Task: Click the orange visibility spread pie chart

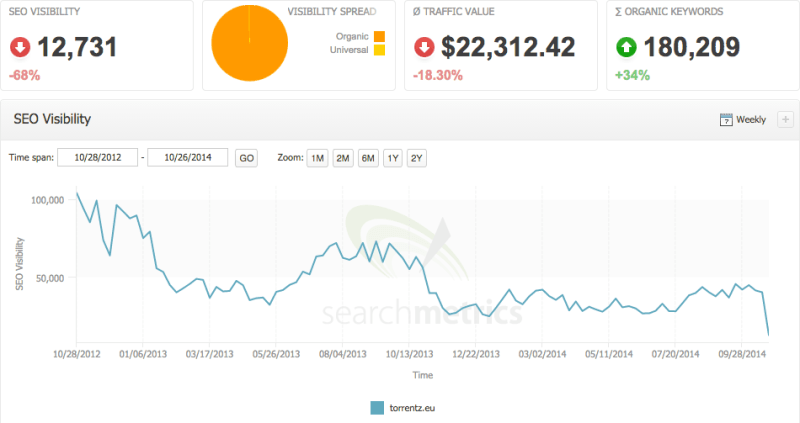Action: point(249,45)
